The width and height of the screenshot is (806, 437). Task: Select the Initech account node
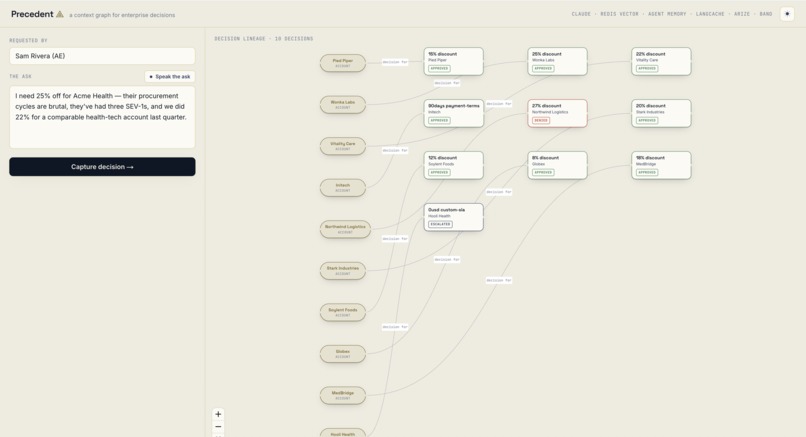[x=343, y=187]
